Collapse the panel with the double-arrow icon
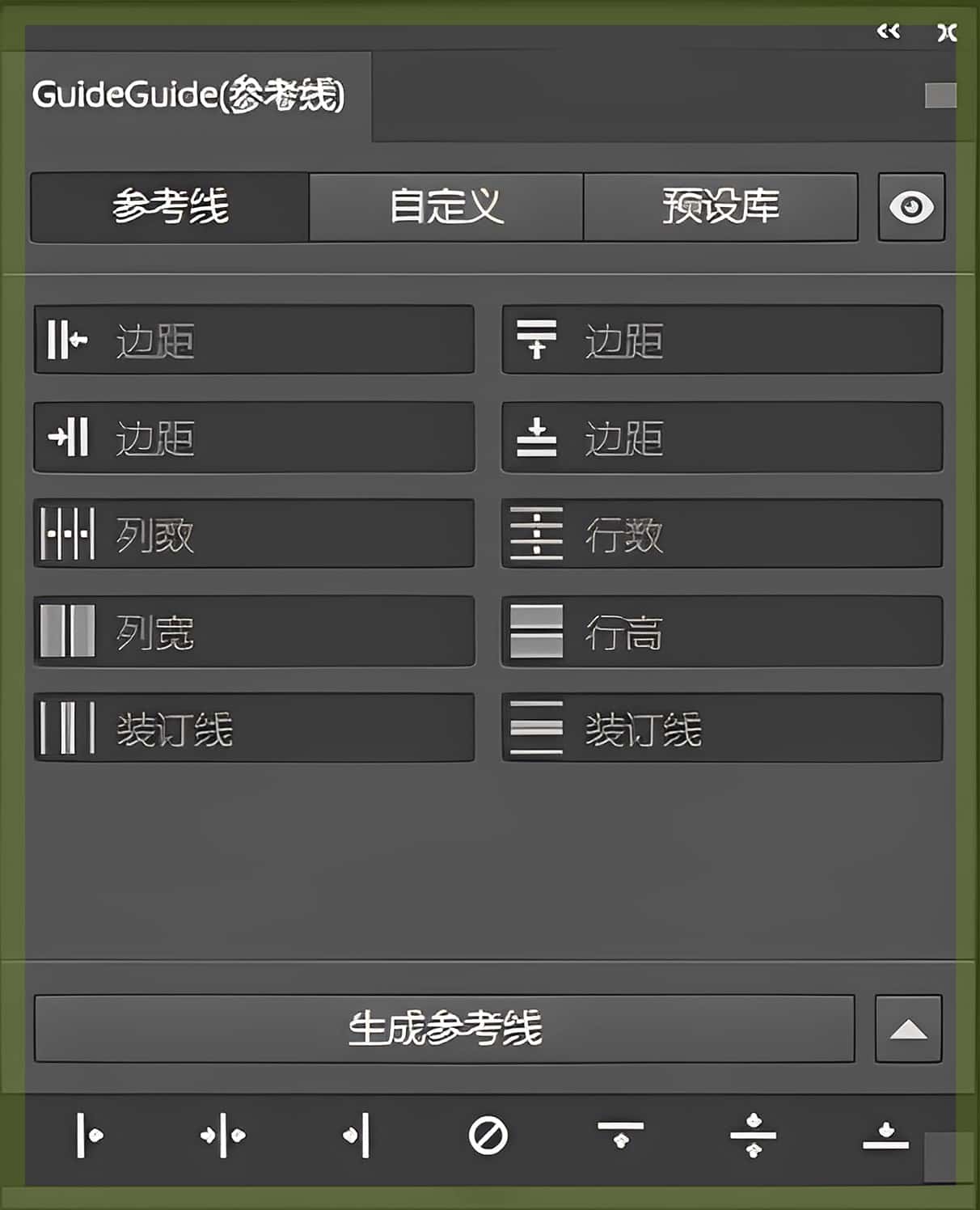 coord(888,32)
